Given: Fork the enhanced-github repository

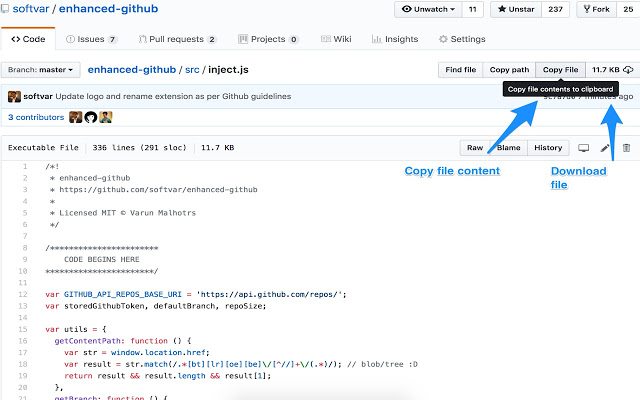Looking at the screenshot, I should [x=596, y=9].
